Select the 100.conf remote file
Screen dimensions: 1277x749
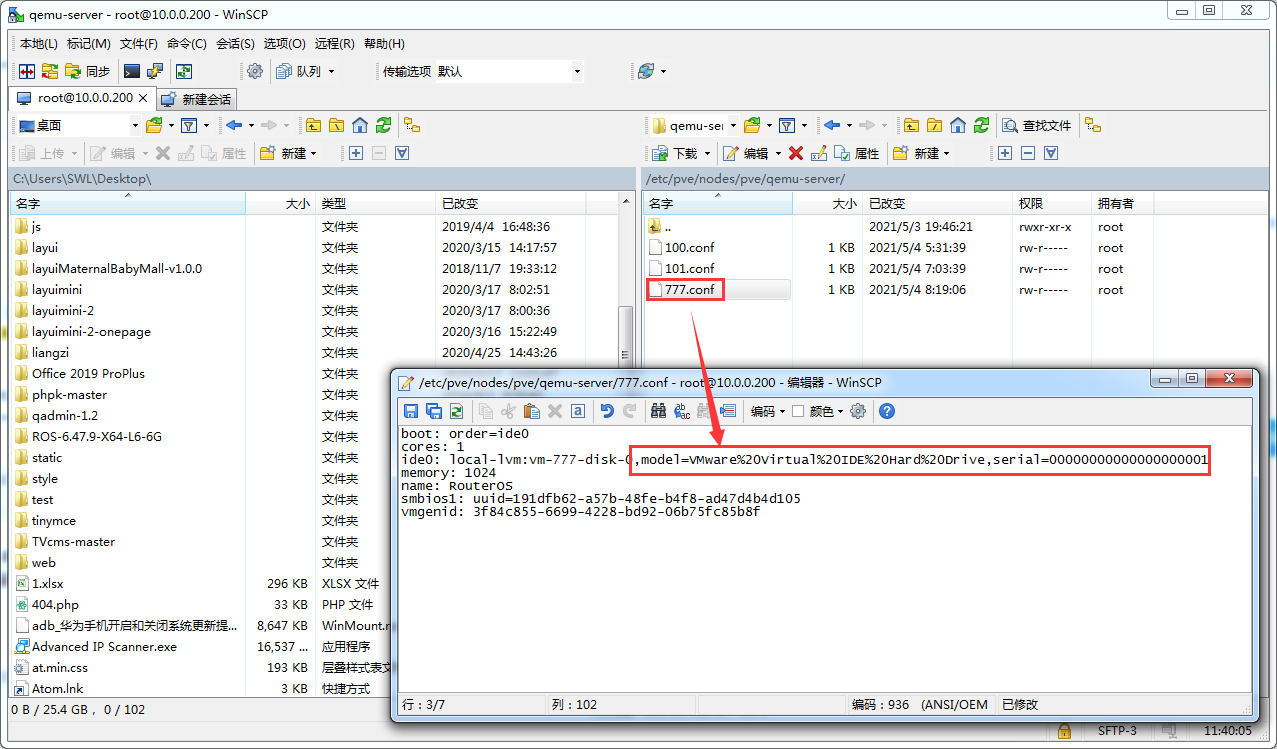[x=690, y=248]
